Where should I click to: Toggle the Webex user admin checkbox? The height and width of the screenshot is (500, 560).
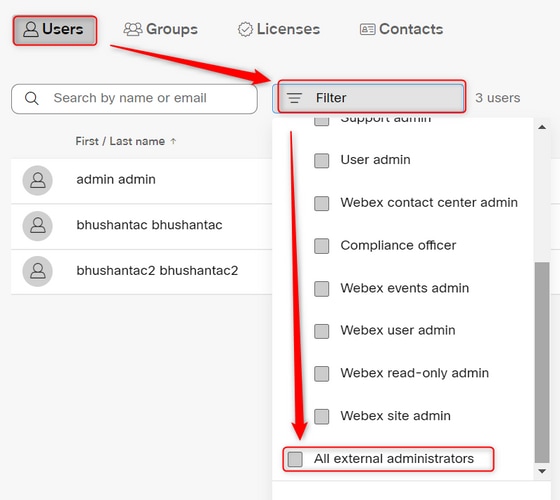tap(321, 331)
